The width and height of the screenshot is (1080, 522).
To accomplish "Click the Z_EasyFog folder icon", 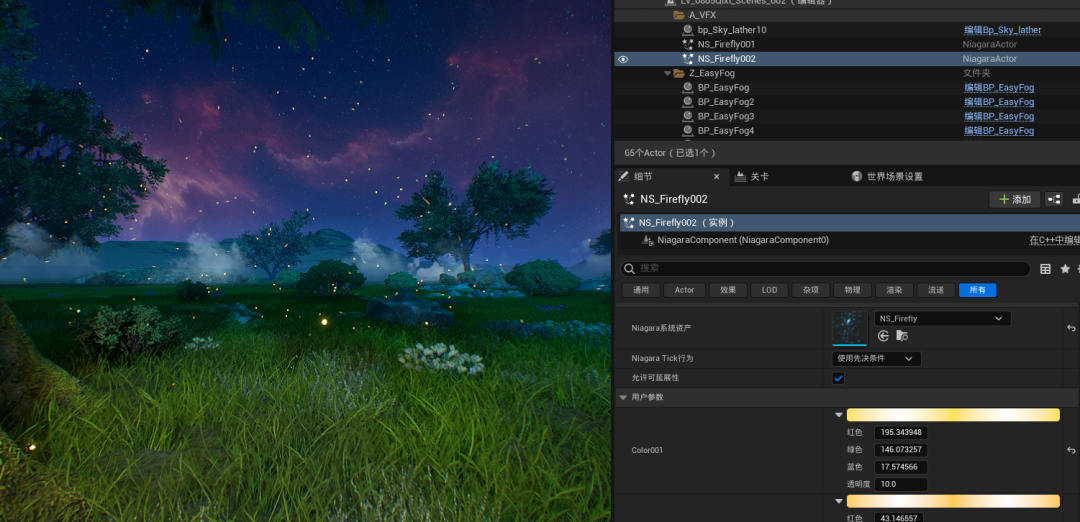I will point(679,73).
